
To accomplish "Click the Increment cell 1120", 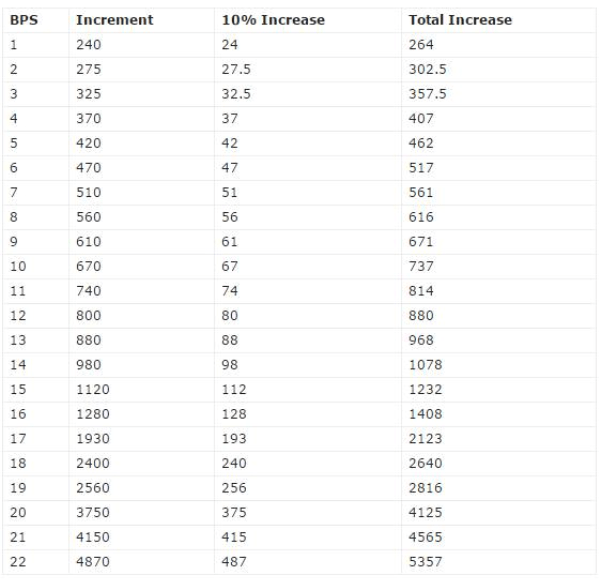I will click(93, 390).
